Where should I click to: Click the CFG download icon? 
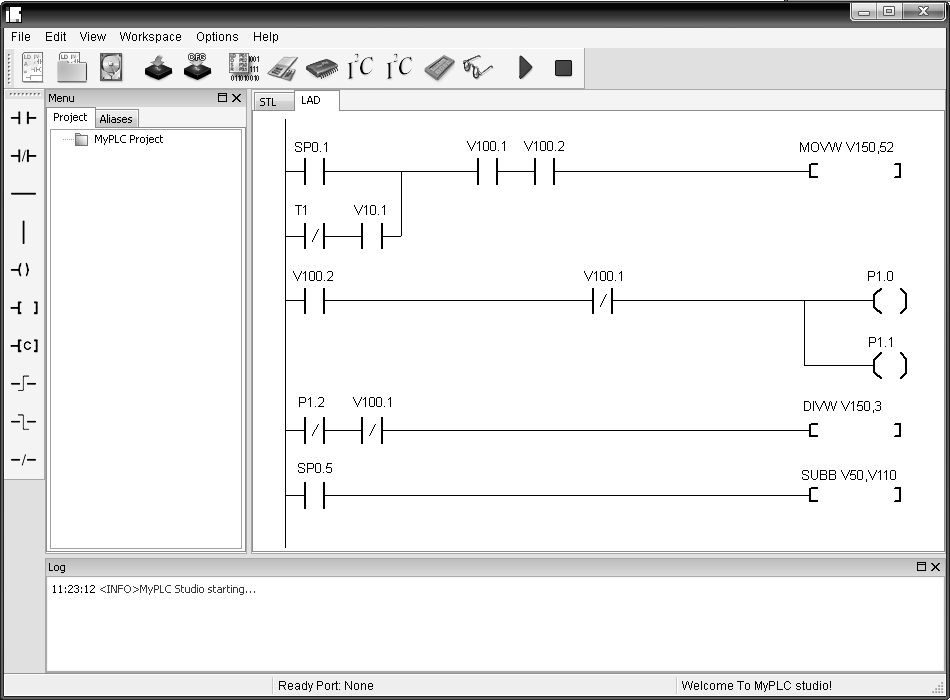pos(198,67)
